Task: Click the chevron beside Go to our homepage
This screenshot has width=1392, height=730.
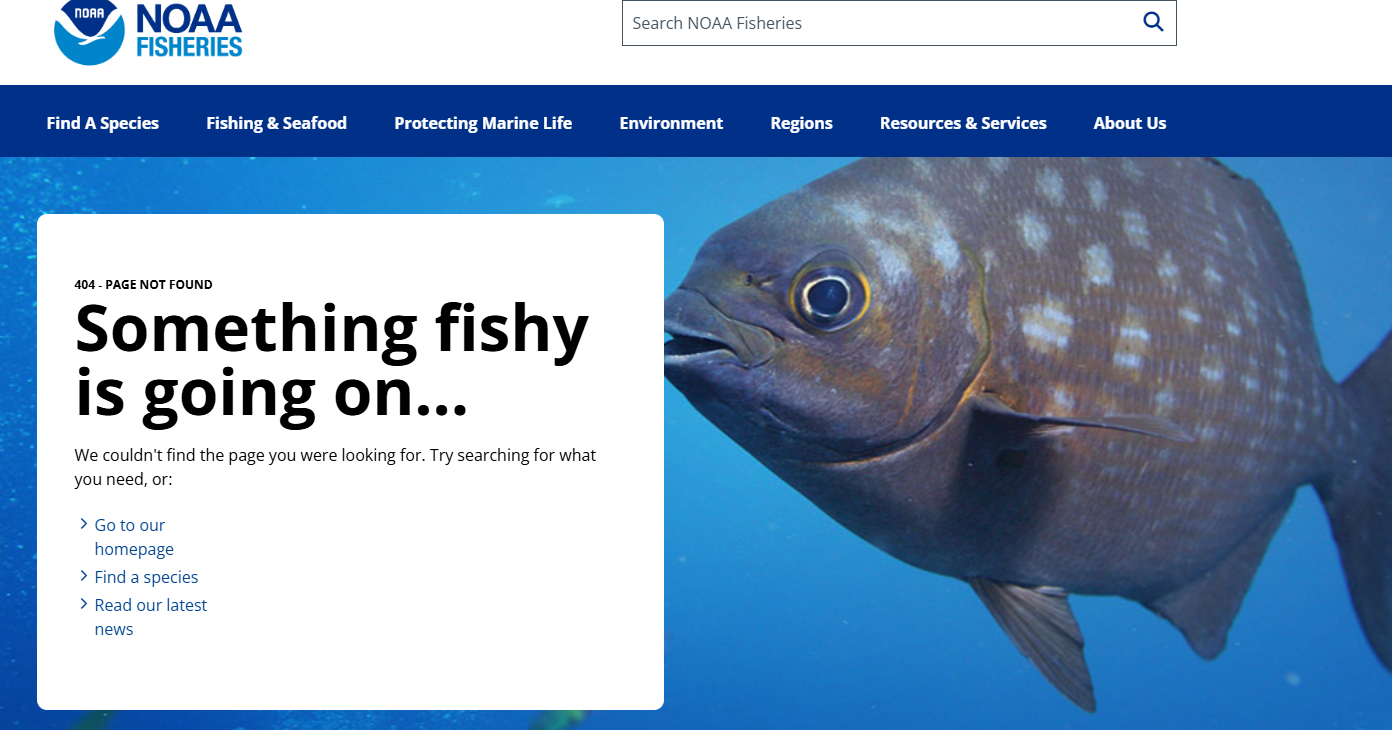Action: tap(84, 524)
